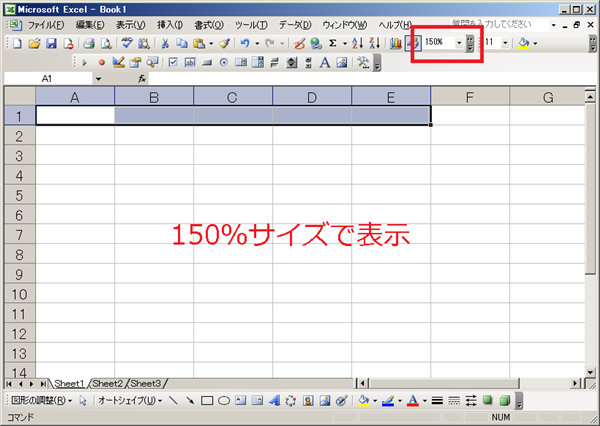The height and width of the screenshot is (426, 600).
Task: Click the Record Macro red dot
Action: click(x=101, y=62)
